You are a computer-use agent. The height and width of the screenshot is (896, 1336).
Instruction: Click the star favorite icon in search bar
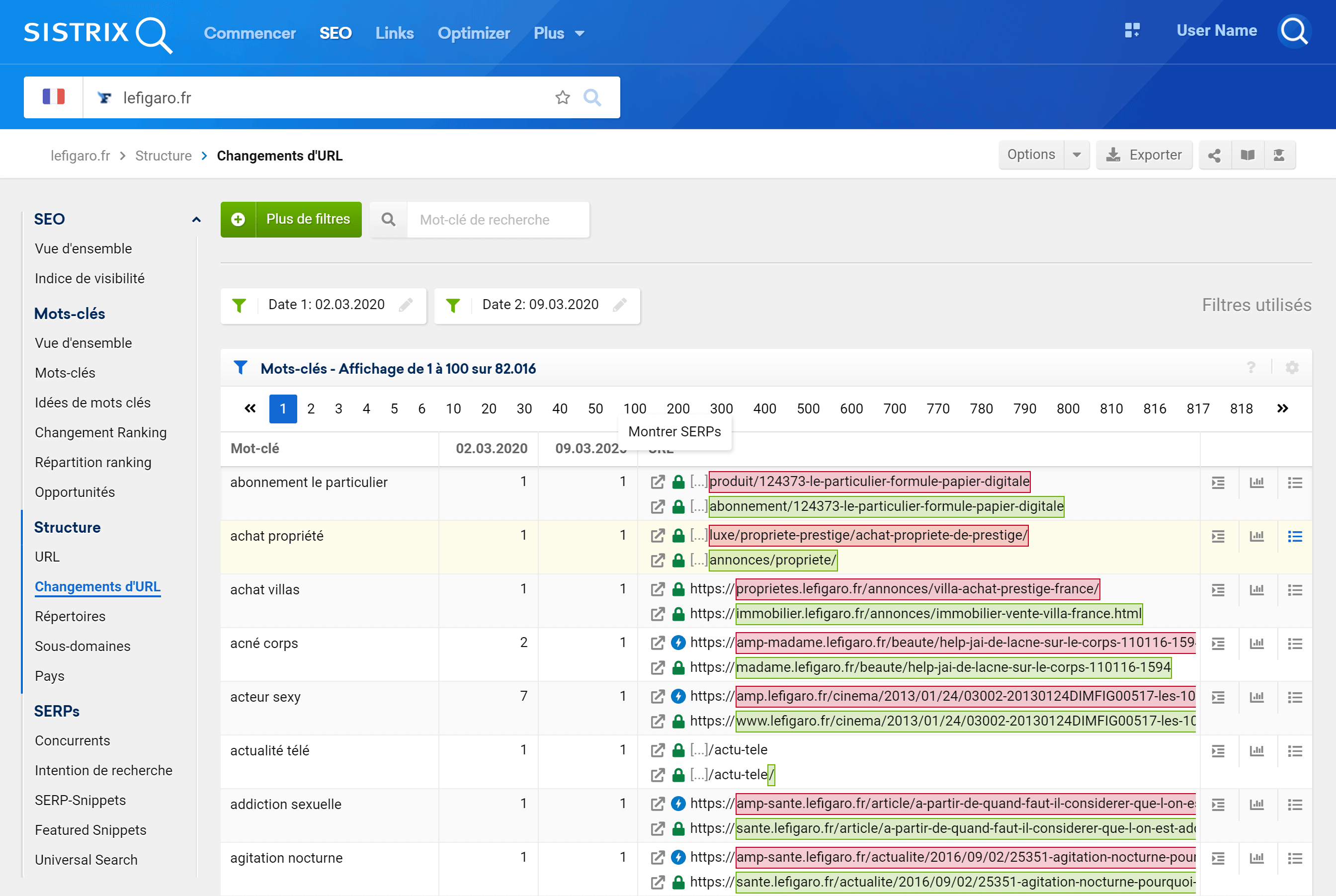(563, 98)
